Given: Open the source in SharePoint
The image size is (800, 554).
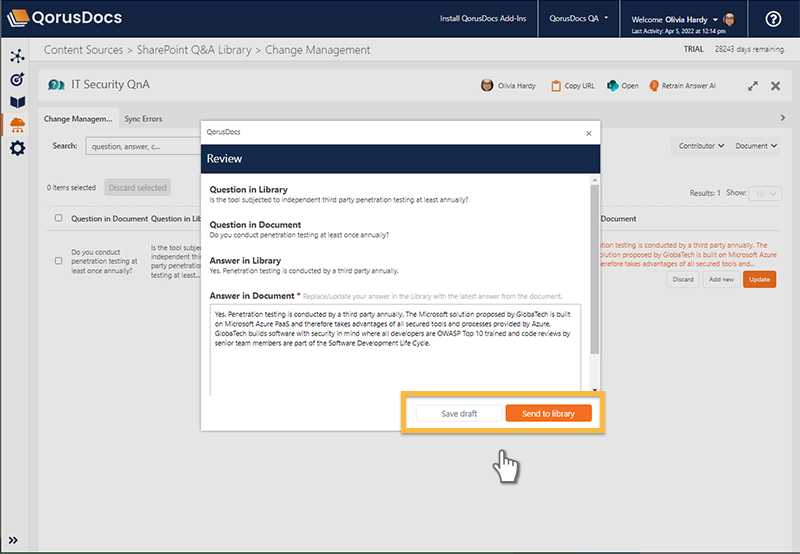Looking at the screenshot, I should (623, 86).
